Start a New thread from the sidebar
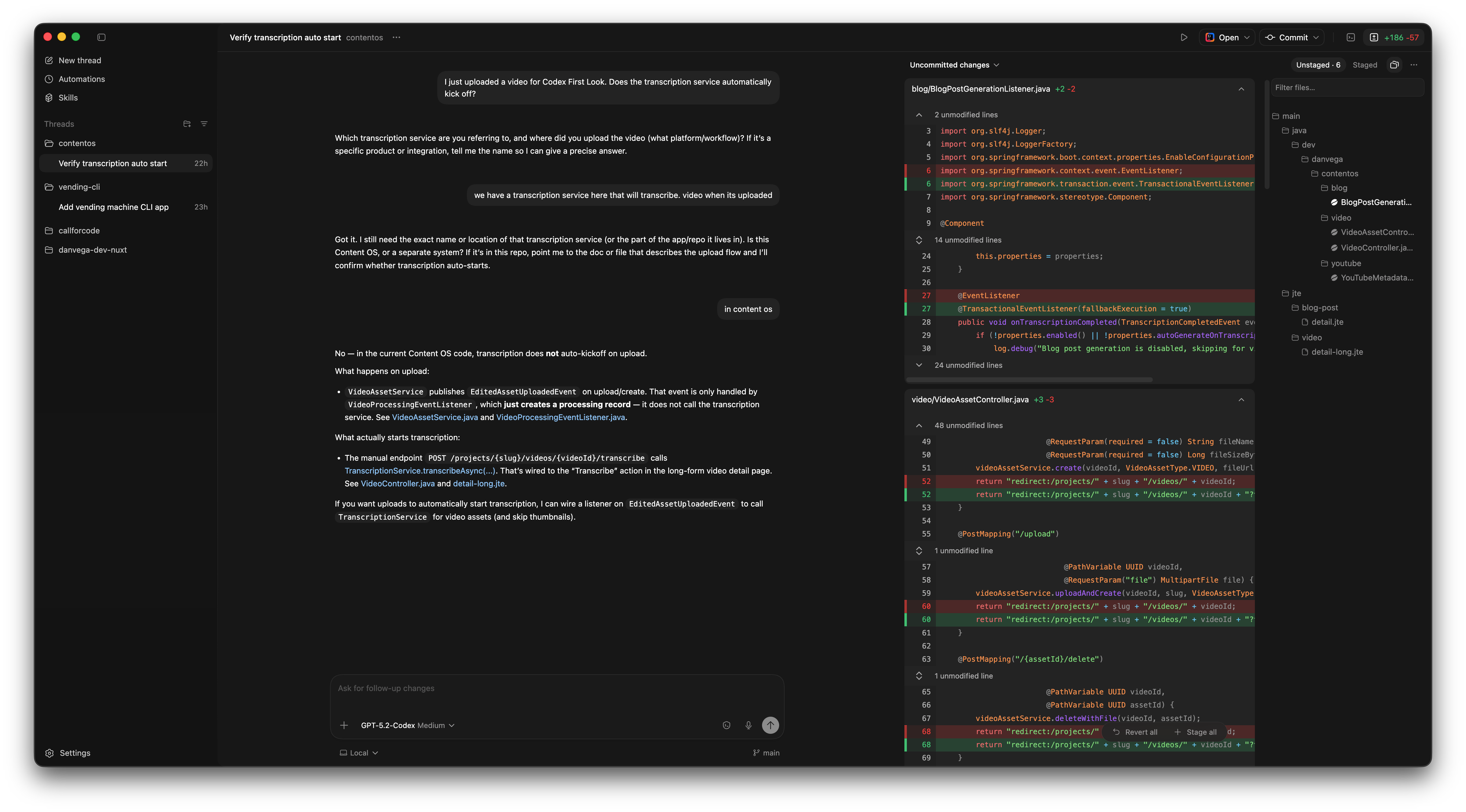 point(79,60)
